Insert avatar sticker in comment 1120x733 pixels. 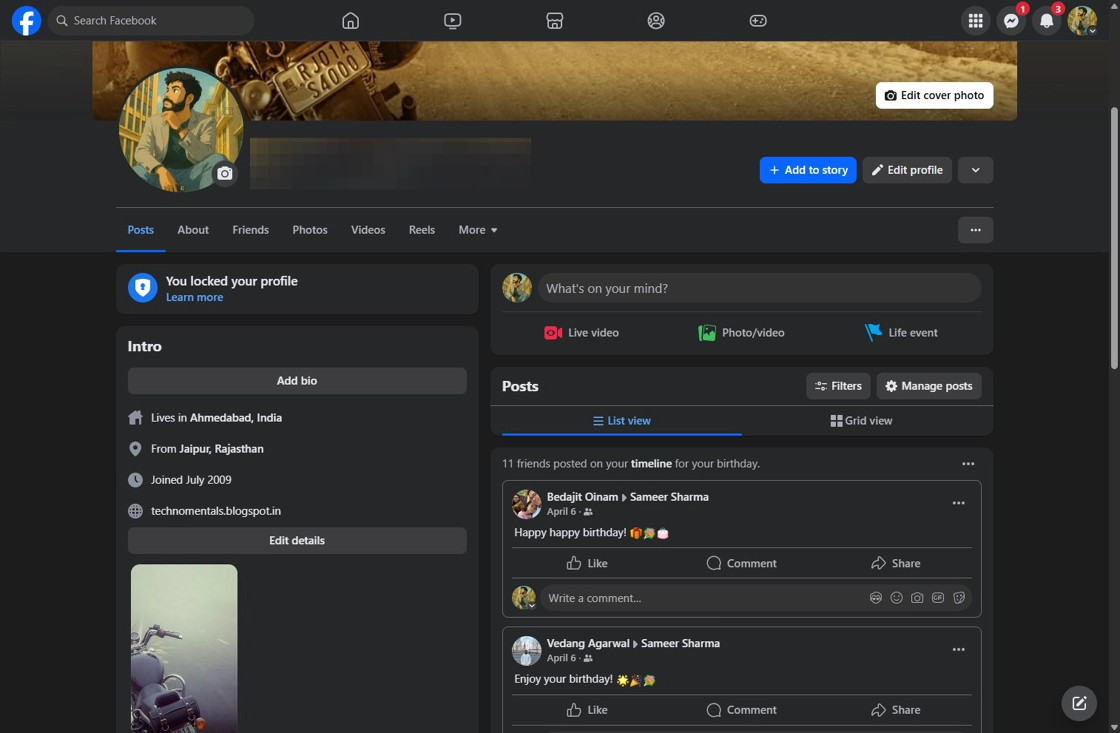tap(876, 598)
